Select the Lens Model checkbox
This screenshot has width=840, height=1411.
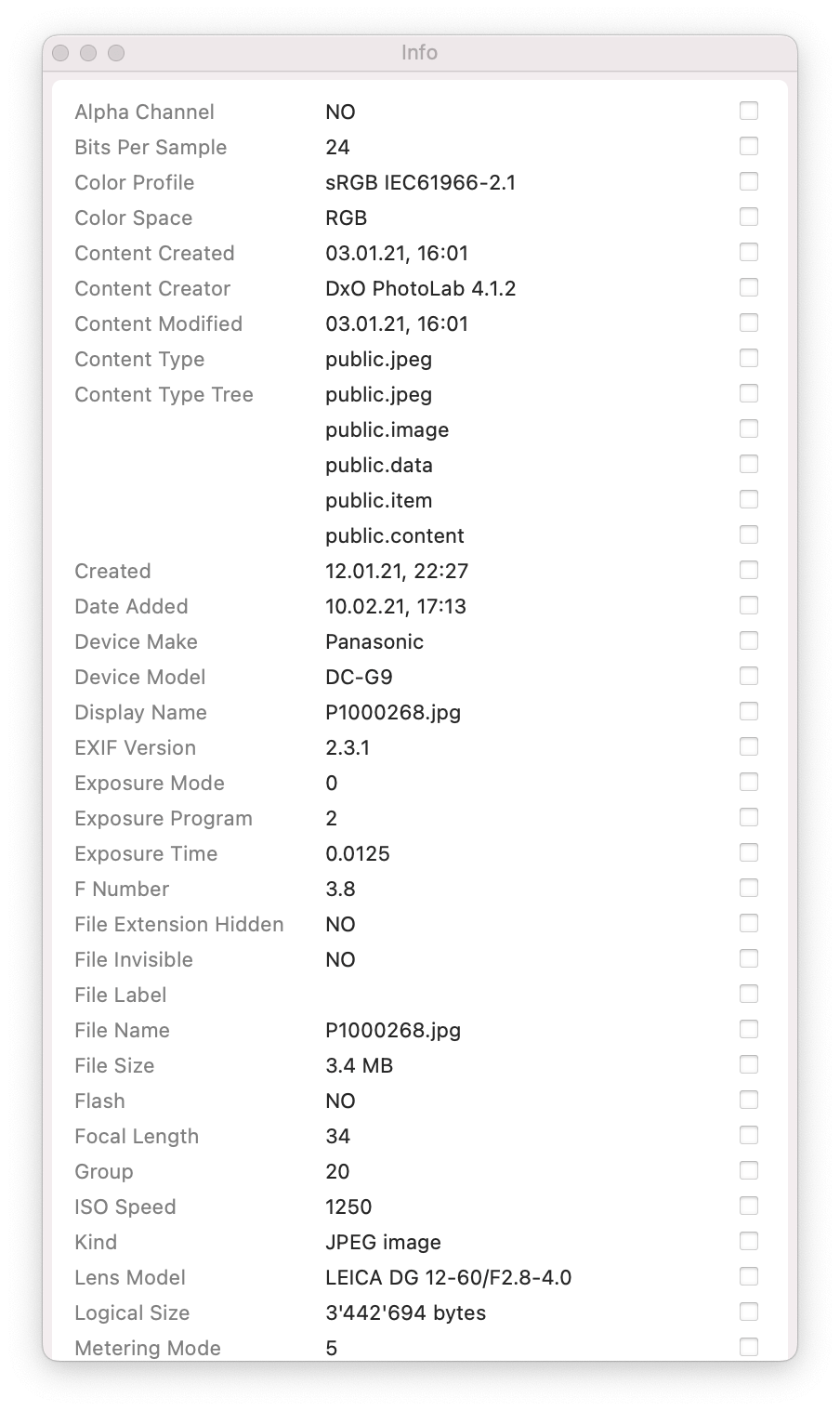click(x=748, y=1276)
